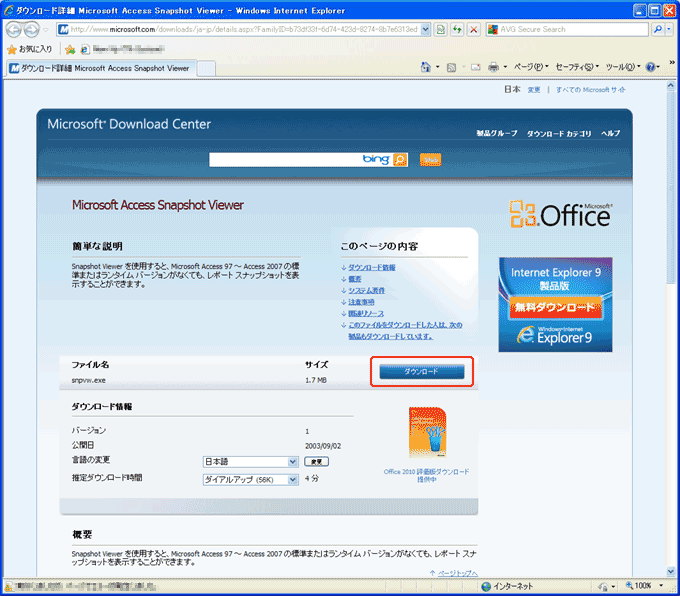
Task: Click the 2003/09/02 publication date
Action: (x=323, y=446)
